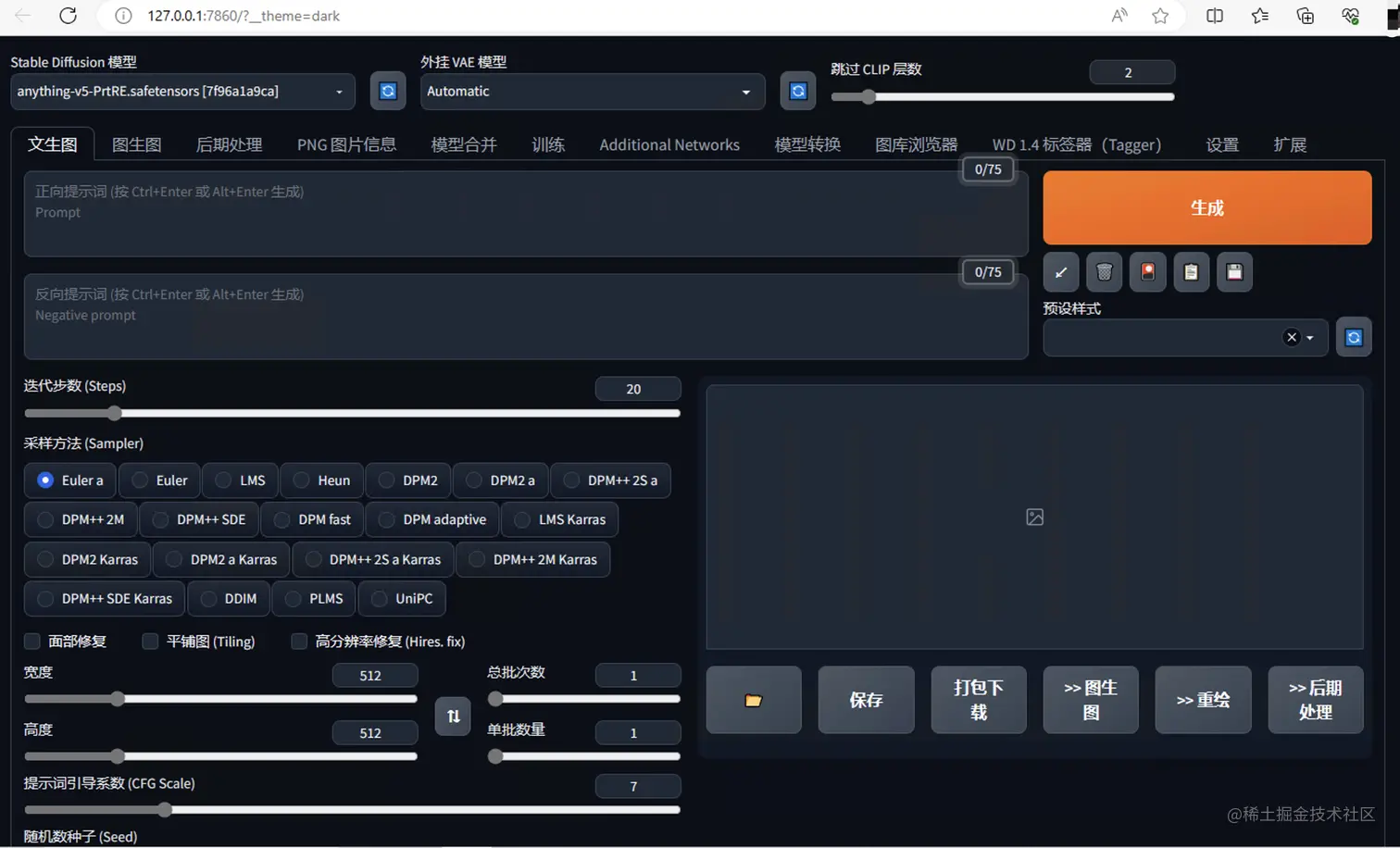This screenshot has width=1400, height=848.
Task: Enable the 面部修复 face restoration checkbox
Action: click(x=31, y=641)
